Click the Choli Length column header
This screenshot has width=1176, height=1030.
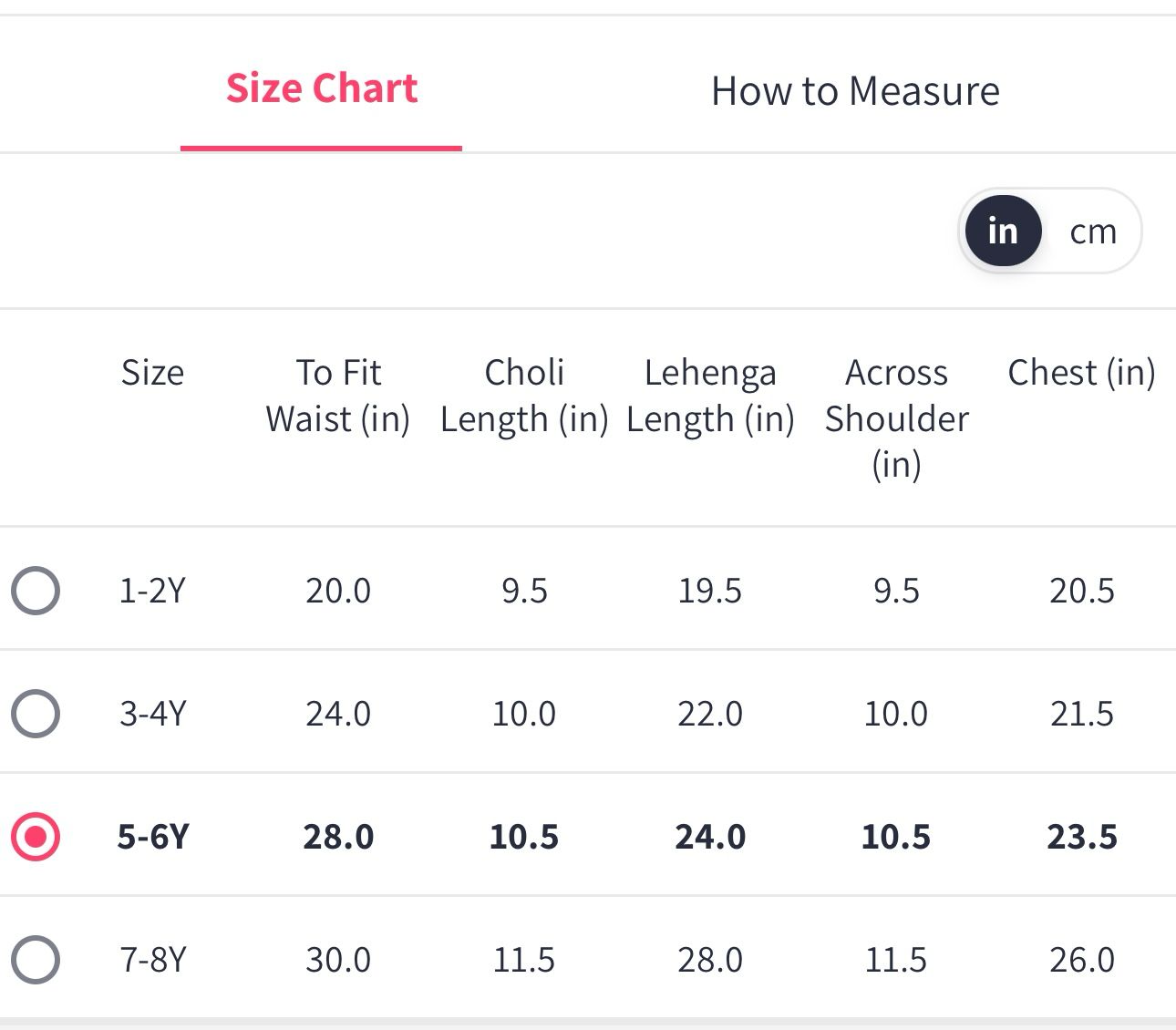click(x=524, y=396)
